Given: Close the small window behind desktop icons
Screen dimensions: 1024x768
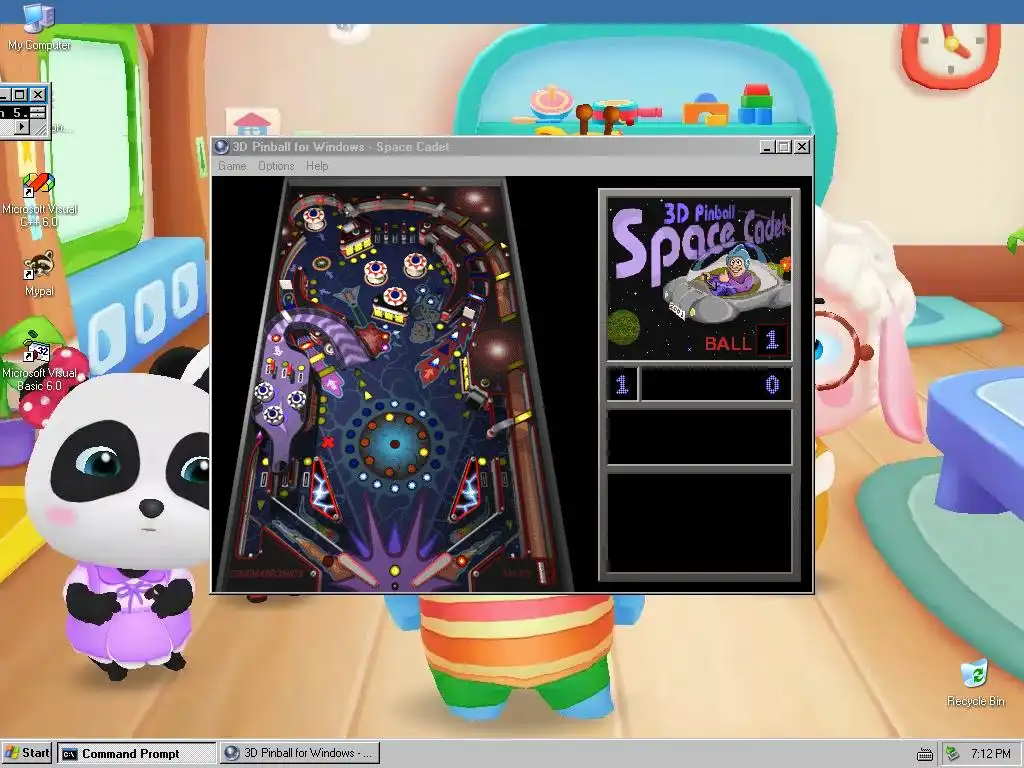Looking at the screenshot, I should [x=39, y=95].
